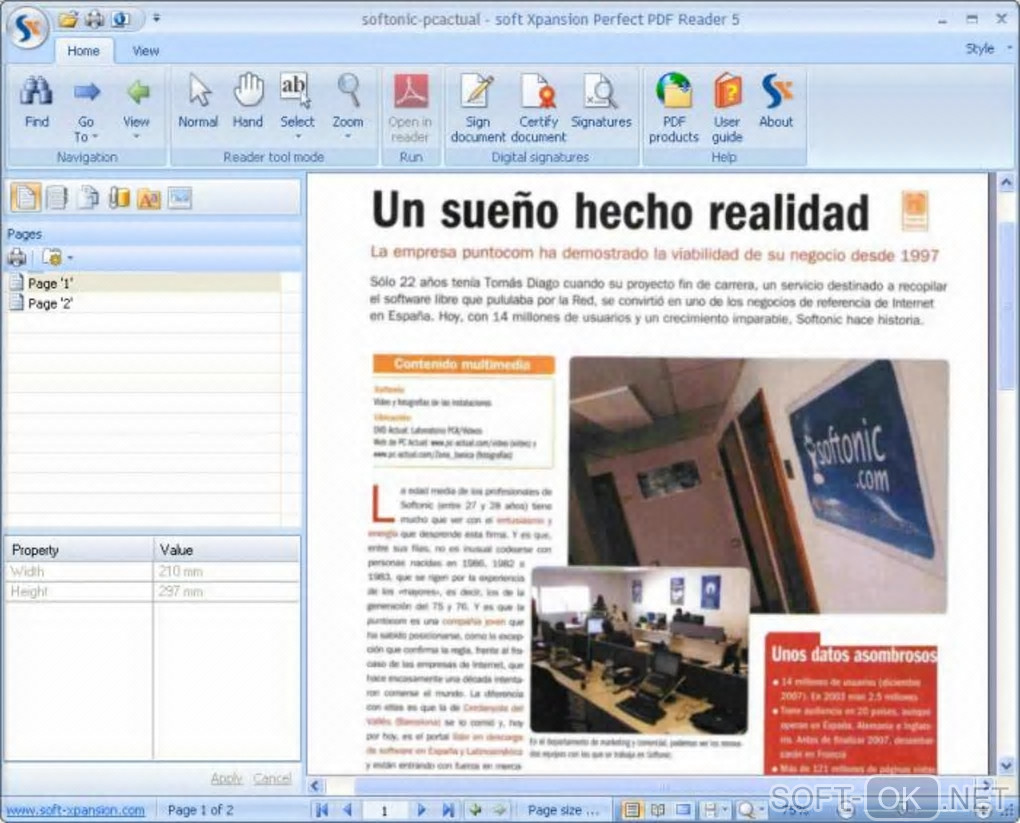Show the attachments paperclip panel icon

click(118, 198)
